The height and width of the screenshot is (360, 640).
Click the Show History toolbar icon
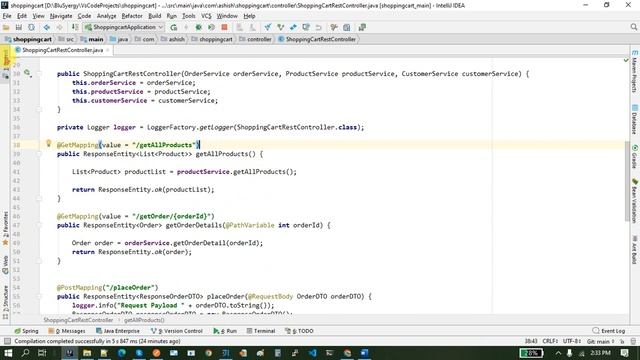pyautogui.click(x=306, y=27)
